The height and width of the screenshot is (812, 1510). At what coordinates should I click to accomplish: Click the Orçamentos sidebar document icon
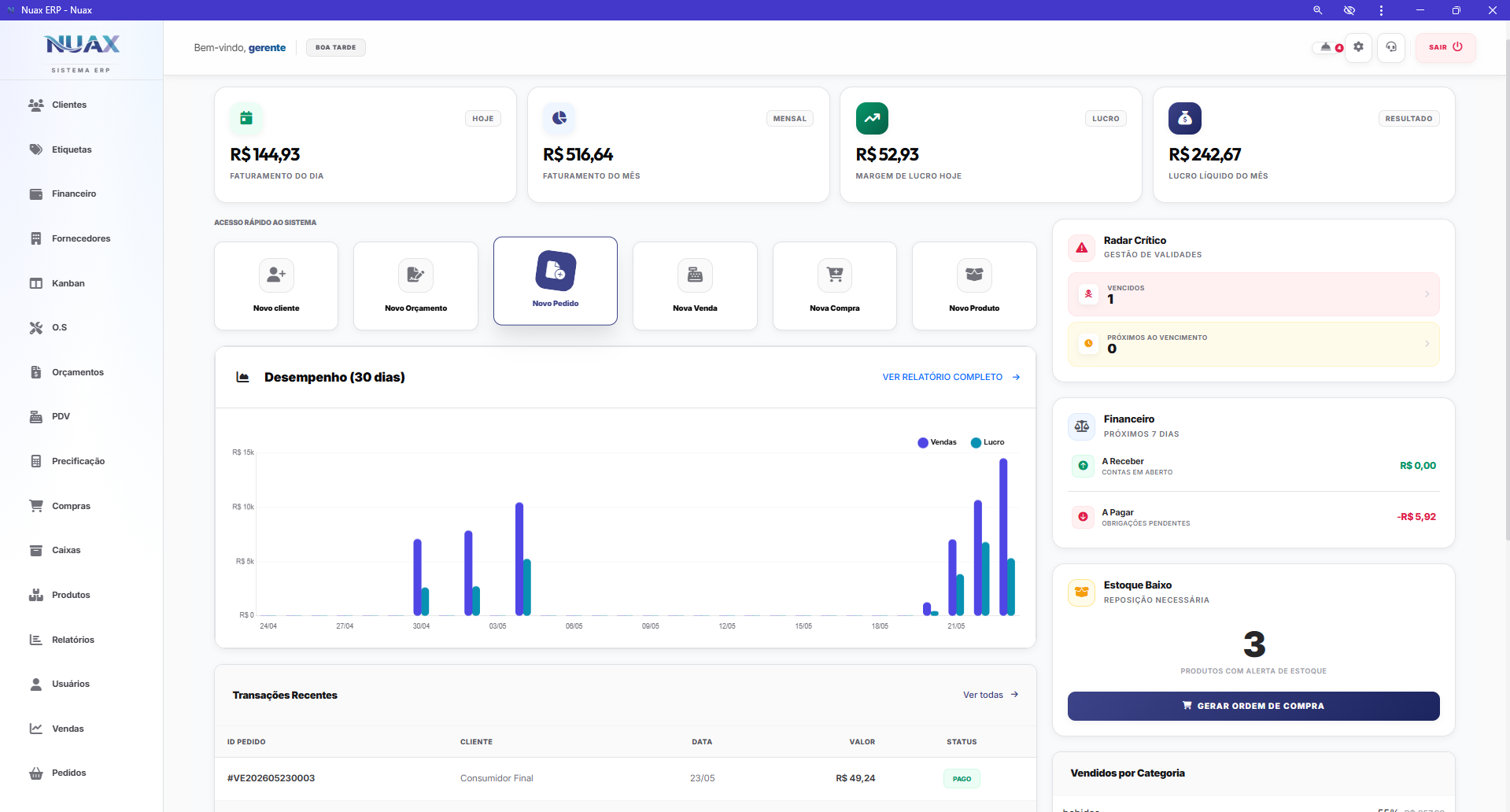pos(36,372)
